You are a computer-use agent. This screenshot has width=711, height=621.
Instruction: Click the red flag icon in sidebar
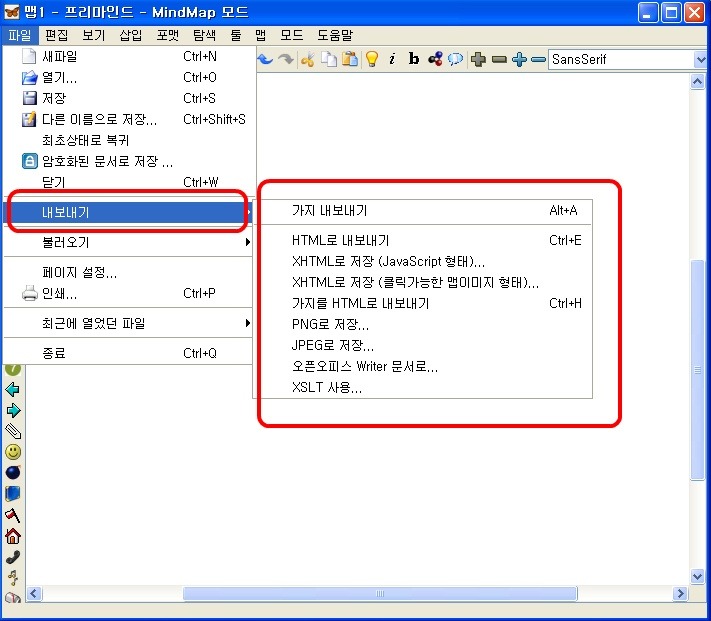pos(13,515)
